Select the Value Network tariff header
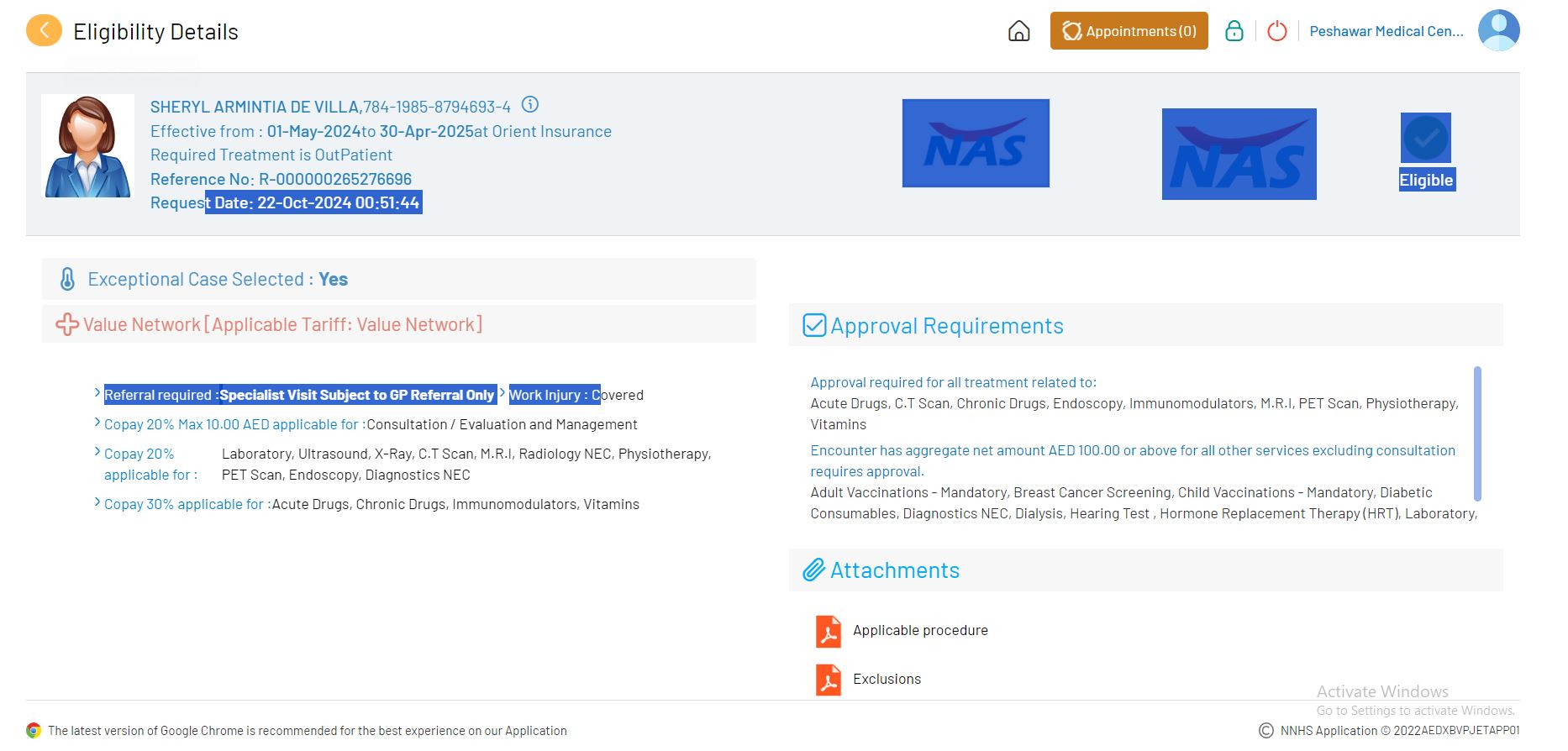This screenshot has height=751, width=1568. pos(282,324)
